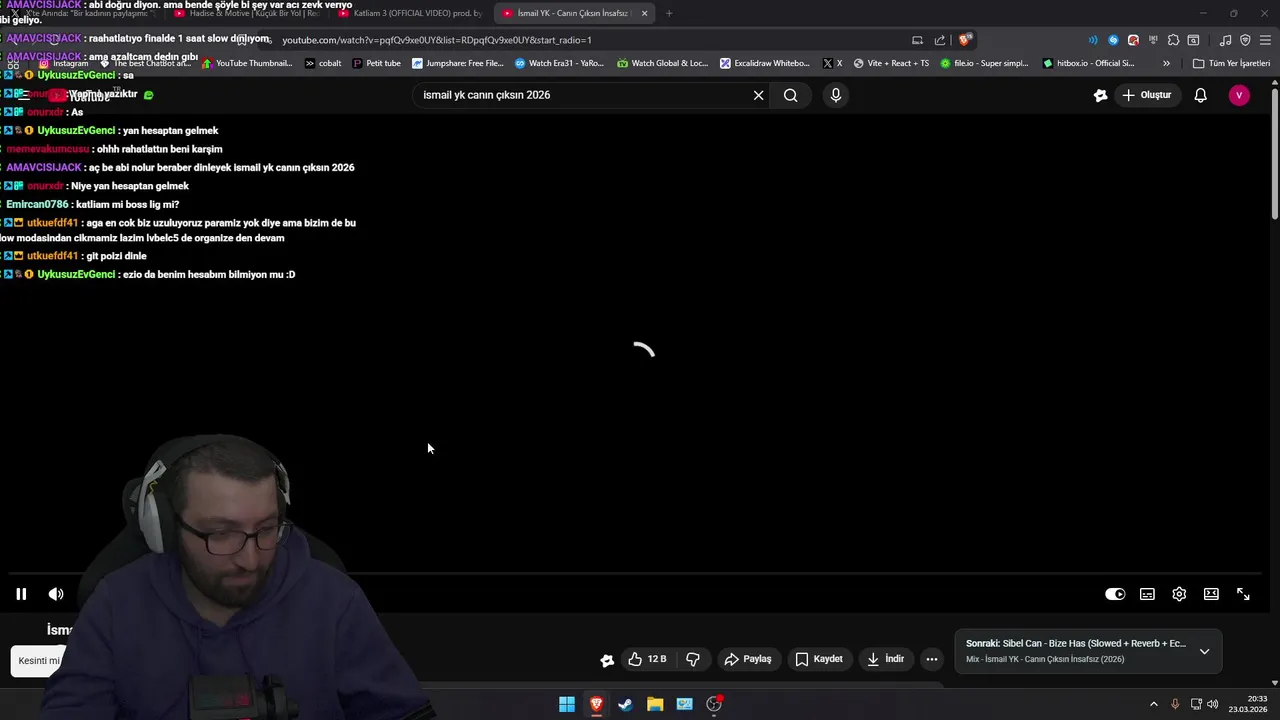Click the cast/screen icon in address bar
This screenshot has height=720, width=1280.
click(x=917, y=40)
